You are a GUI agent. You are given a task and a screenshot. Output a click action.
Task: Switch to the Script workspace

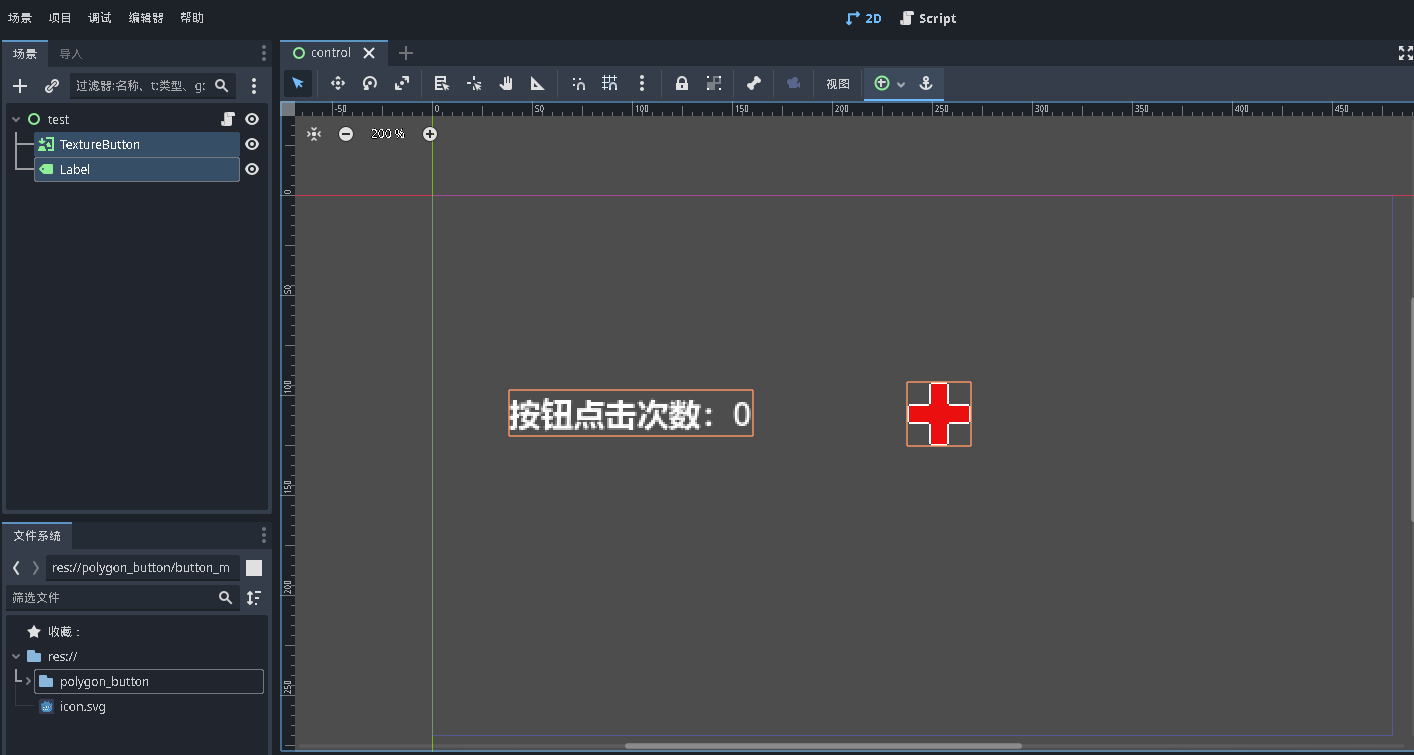click(x=928, y=17)
